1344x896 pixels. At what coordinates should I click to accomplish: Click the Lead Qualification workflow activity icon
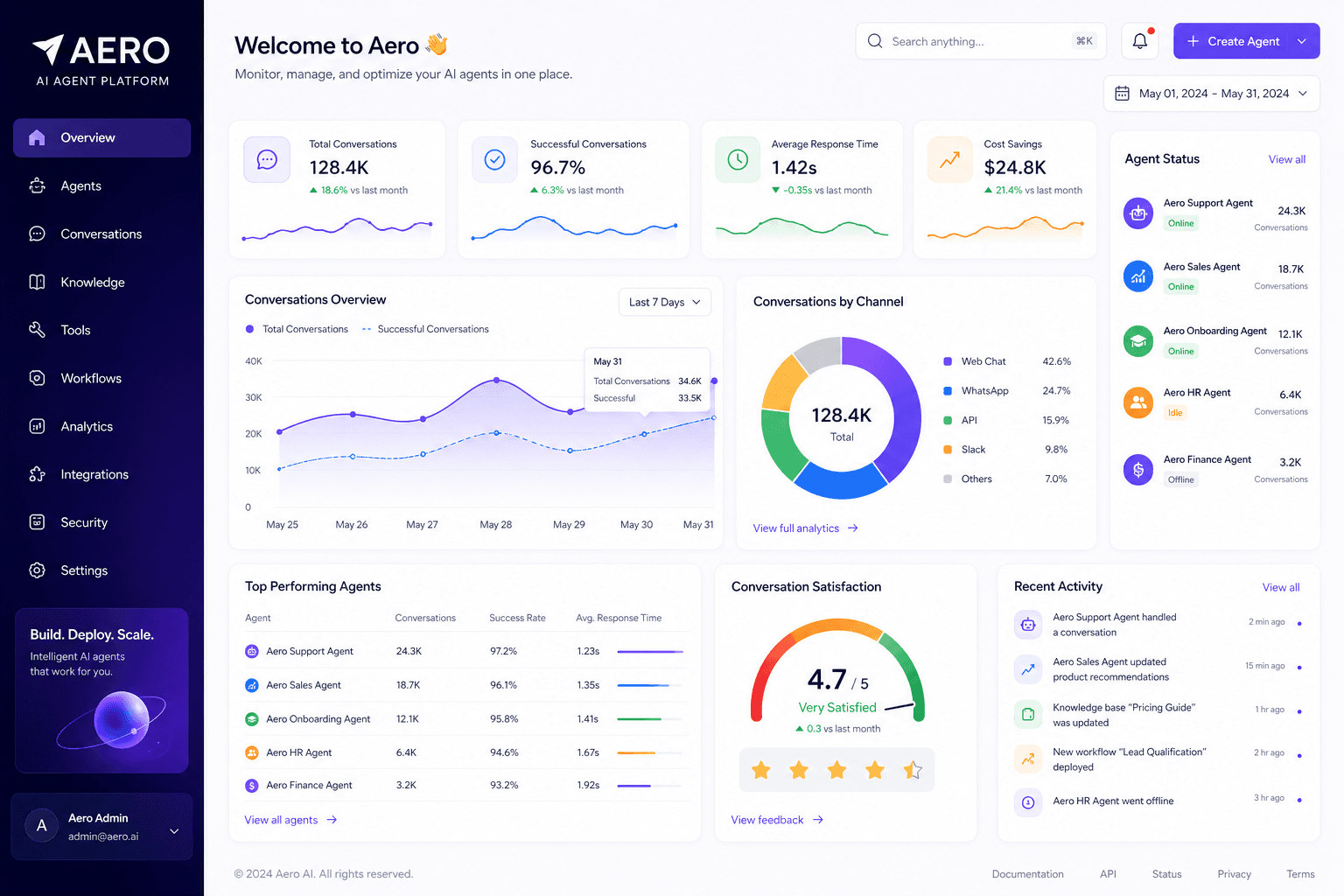click(x=1028, y=759)
